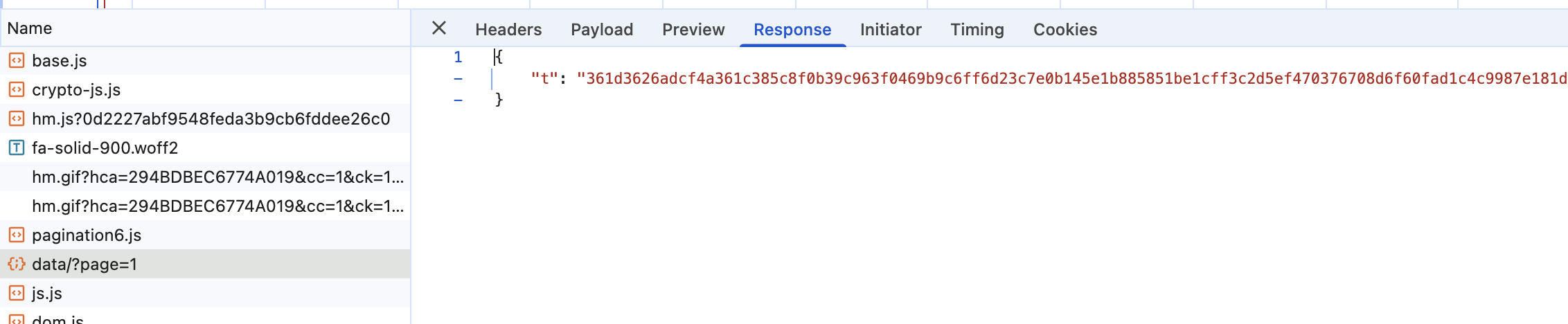View the Timing tab
The width and height of the screenshot is (1568, 324).
pyautogui.click(x=977, y=30)
